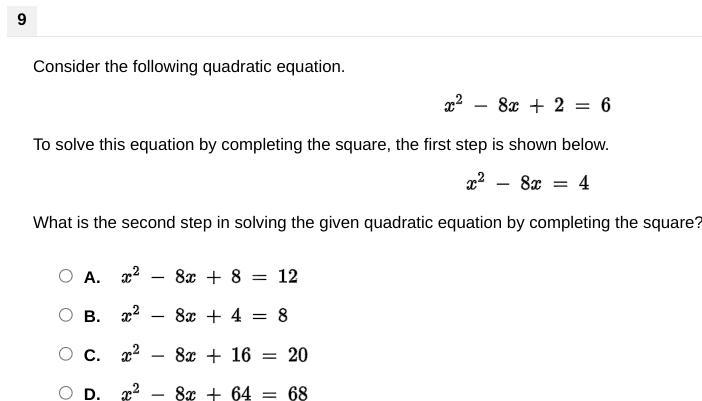Click the bold "B." answer label
Image resolution: width=702 pixels, height=401 pixels.
tap(92, 316)
